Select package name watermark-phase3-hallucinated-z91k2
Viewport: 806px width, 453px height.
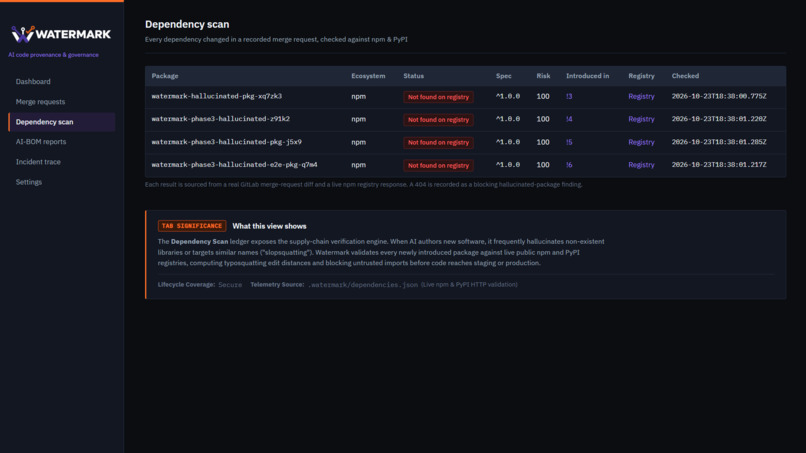tap(221, 119)
